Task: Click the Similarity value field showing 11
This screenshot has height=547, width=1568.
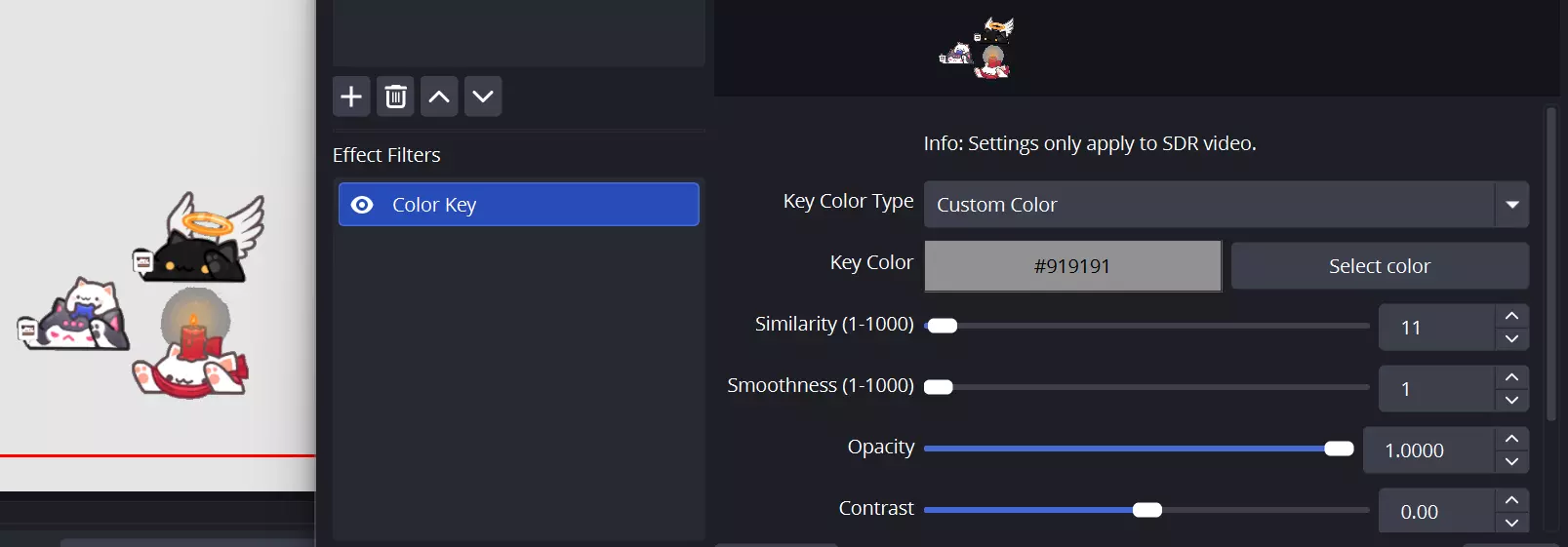Action: click(1436, 328)
